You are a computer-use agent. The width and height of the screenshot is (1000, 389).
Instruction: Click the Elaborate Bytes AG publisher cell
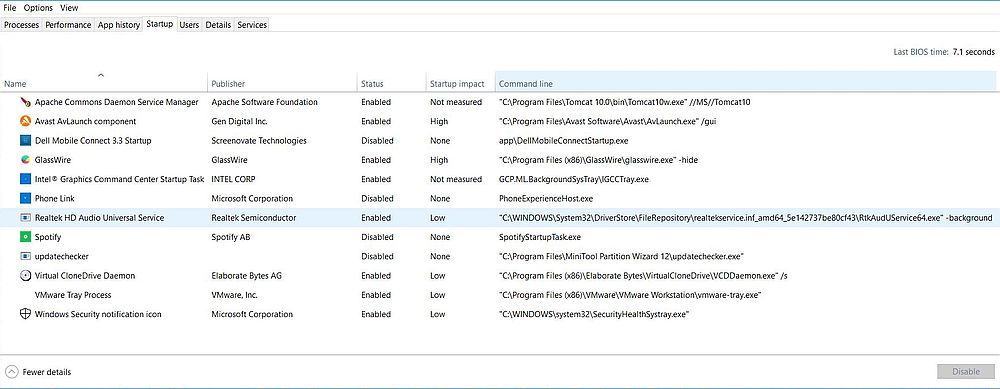click(x=246, y=275)
